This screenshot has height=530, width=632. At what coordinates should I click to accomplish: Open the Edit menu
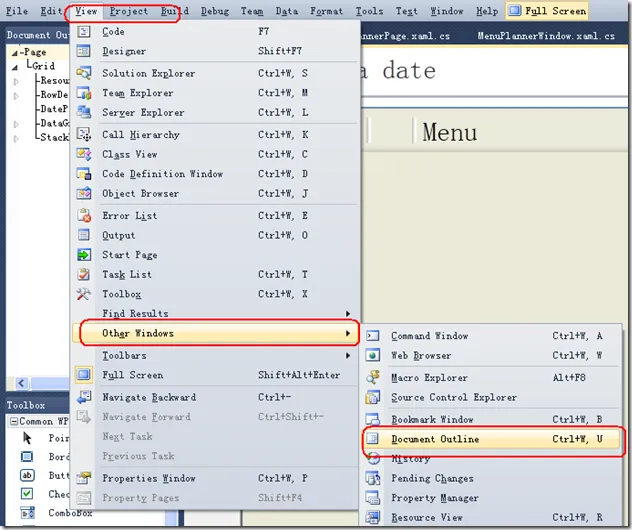pyautogui.click(x=51, y=11)
